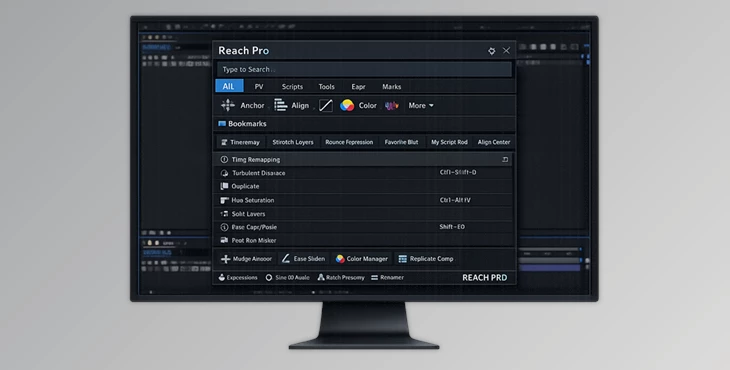This screenshot has height=370, width=730.
Task: Open the My Script Rod bookmark
Action: pyautogui.click(x=449, y=142)
